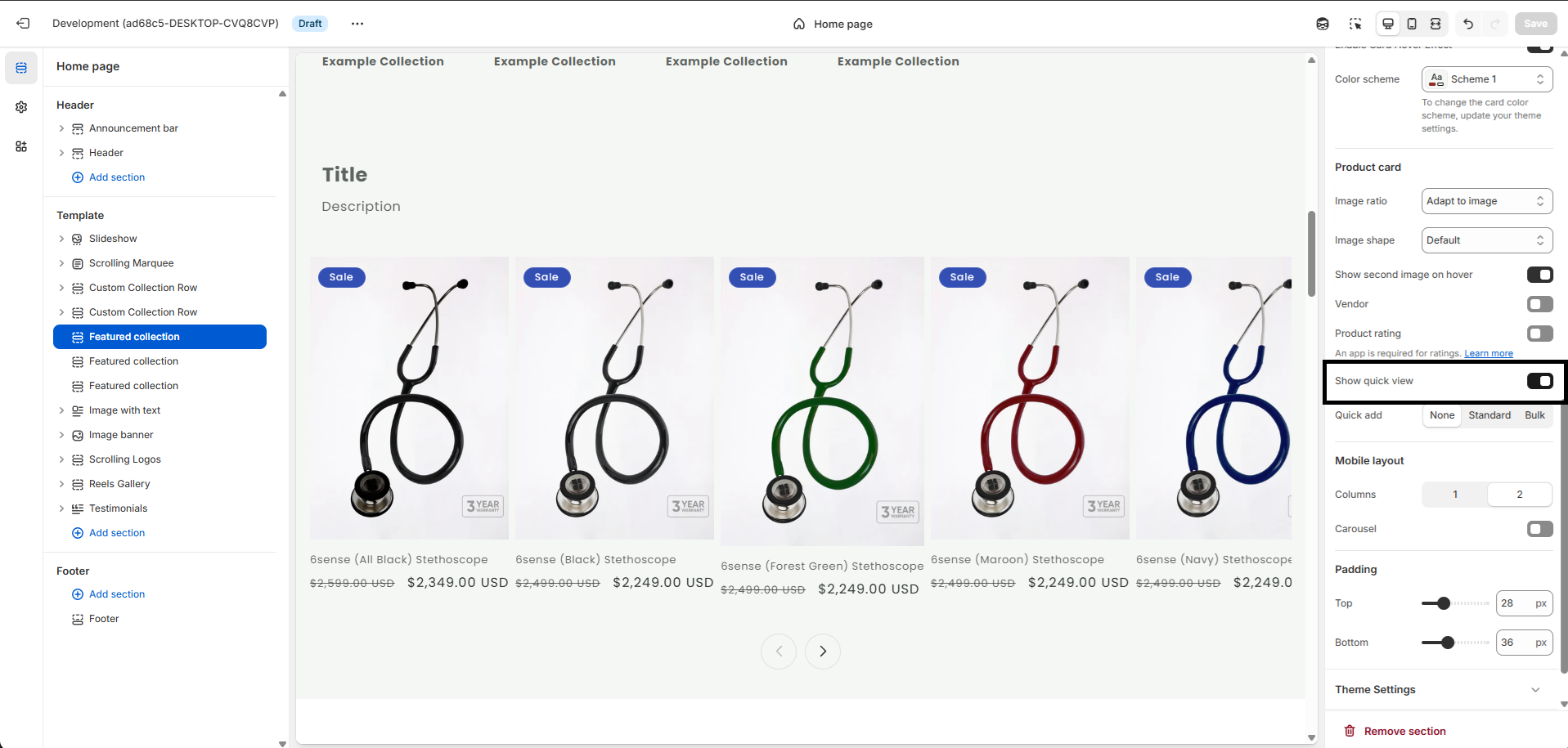
Task: Expand the Slideshow section in the sidebar
Action: (x=61, y=238)
